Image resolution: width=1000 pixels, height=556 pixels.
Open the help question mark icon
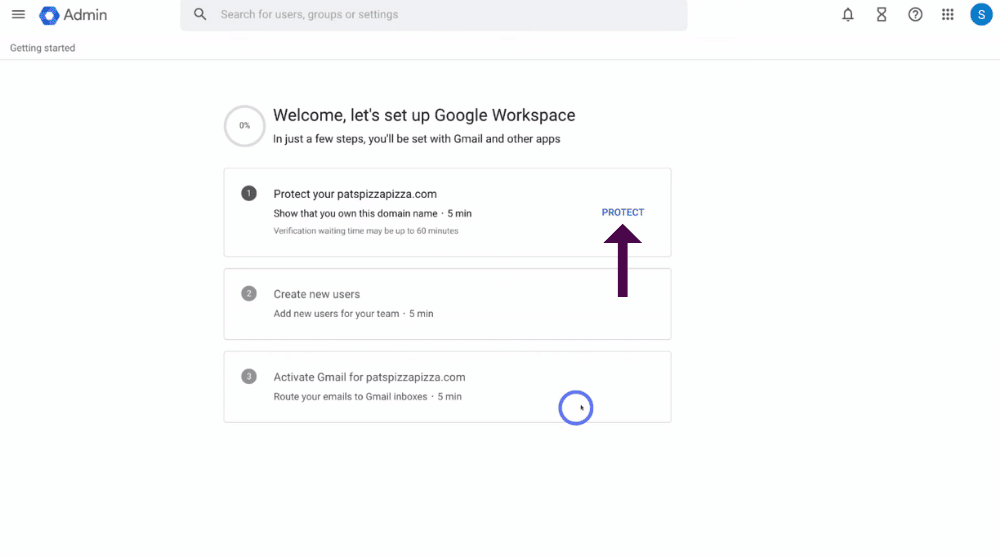pos(915,14)
